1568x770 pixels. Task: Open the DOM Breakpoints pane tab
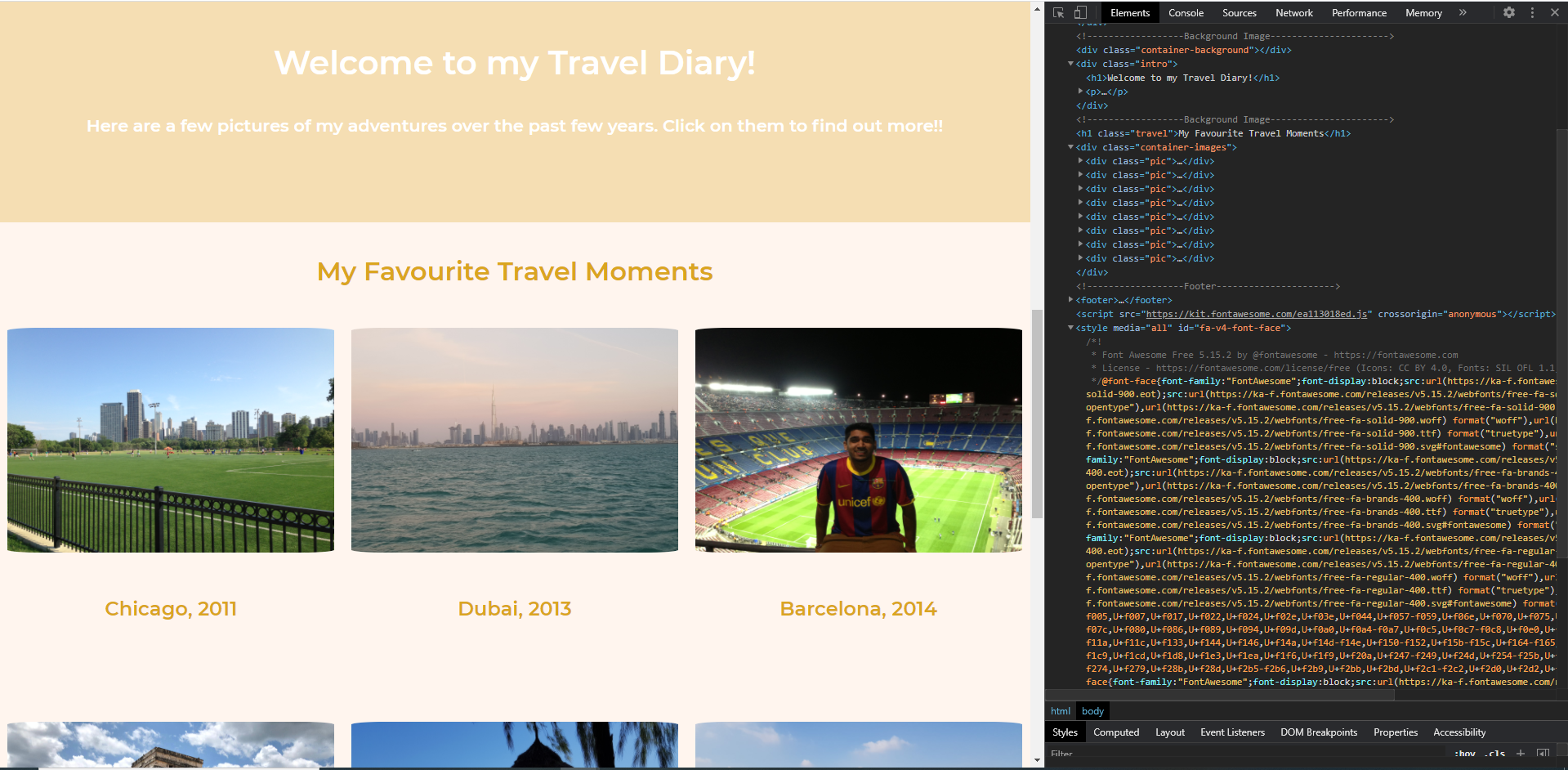tap(1319, 732)
